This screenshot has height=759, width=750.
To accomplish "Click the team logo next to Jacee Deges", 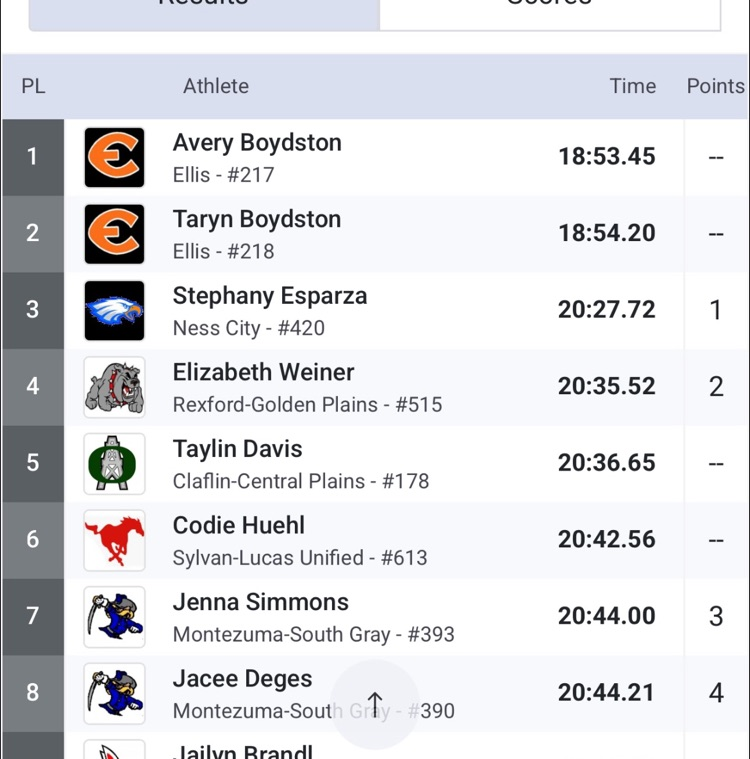I will tap(114, 693).
